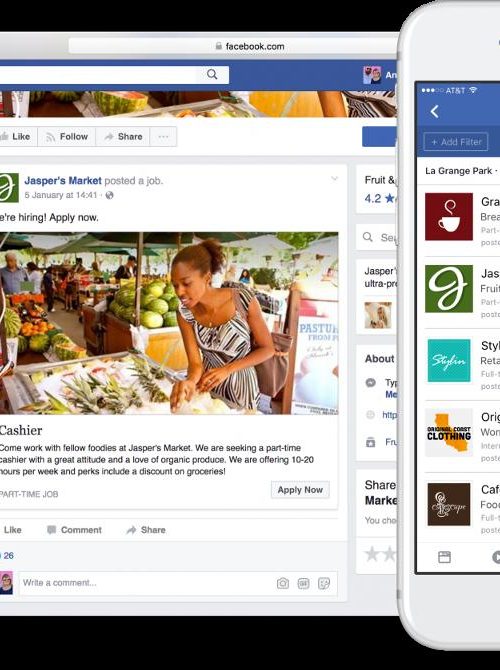Screen dimensions: 500x670
Task: Tap the marketplace icon in phone bottom bar
Action: click(x=444, y=557)
